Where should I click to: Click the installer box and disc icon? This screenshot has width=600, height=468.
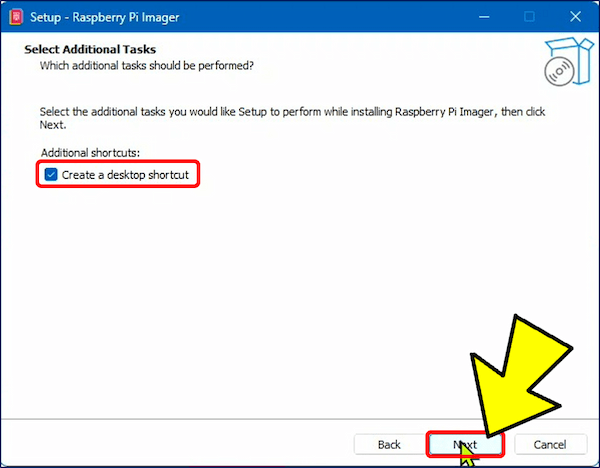567,62
